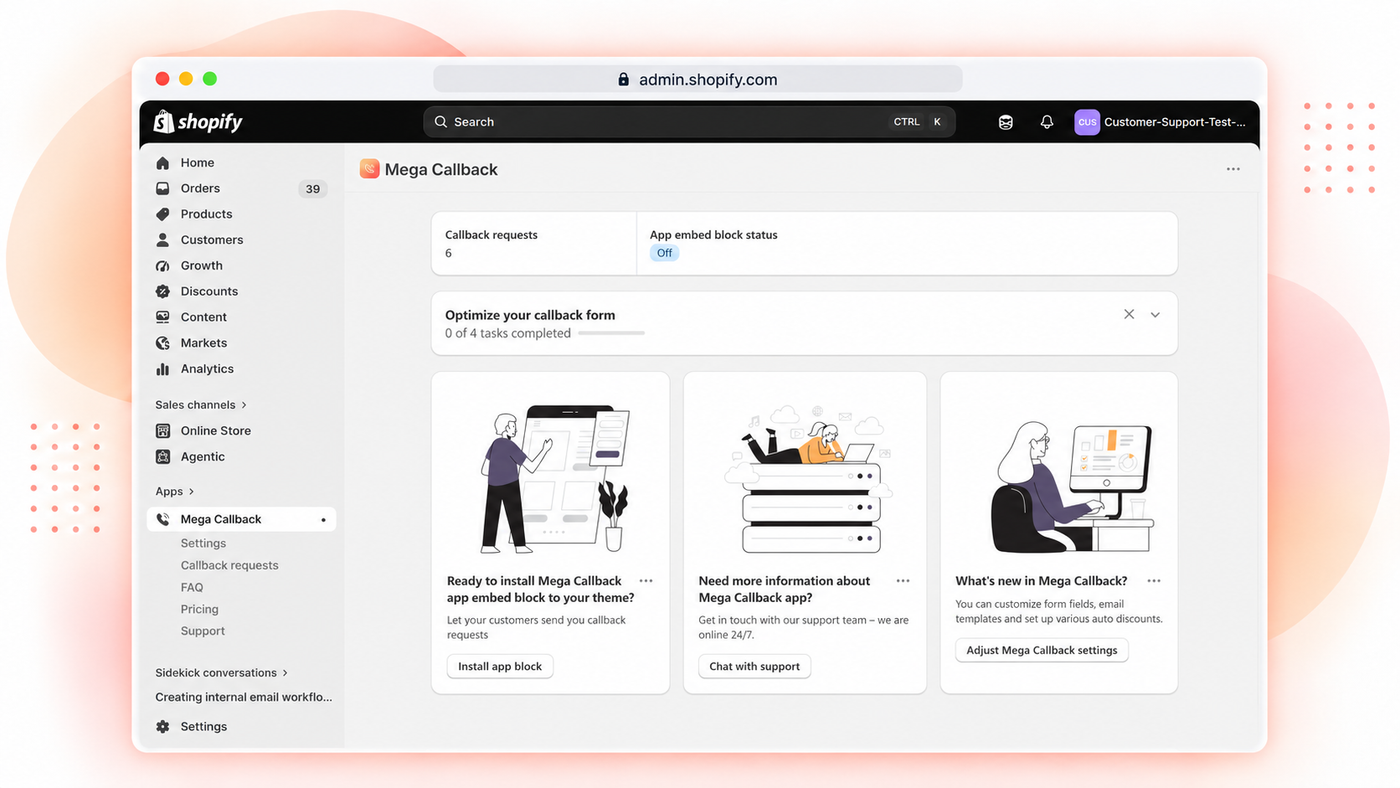Open the Discounts badge icon
Image resolution: width=1400 pixels, height=788 pixels.
tap(163, 291)
